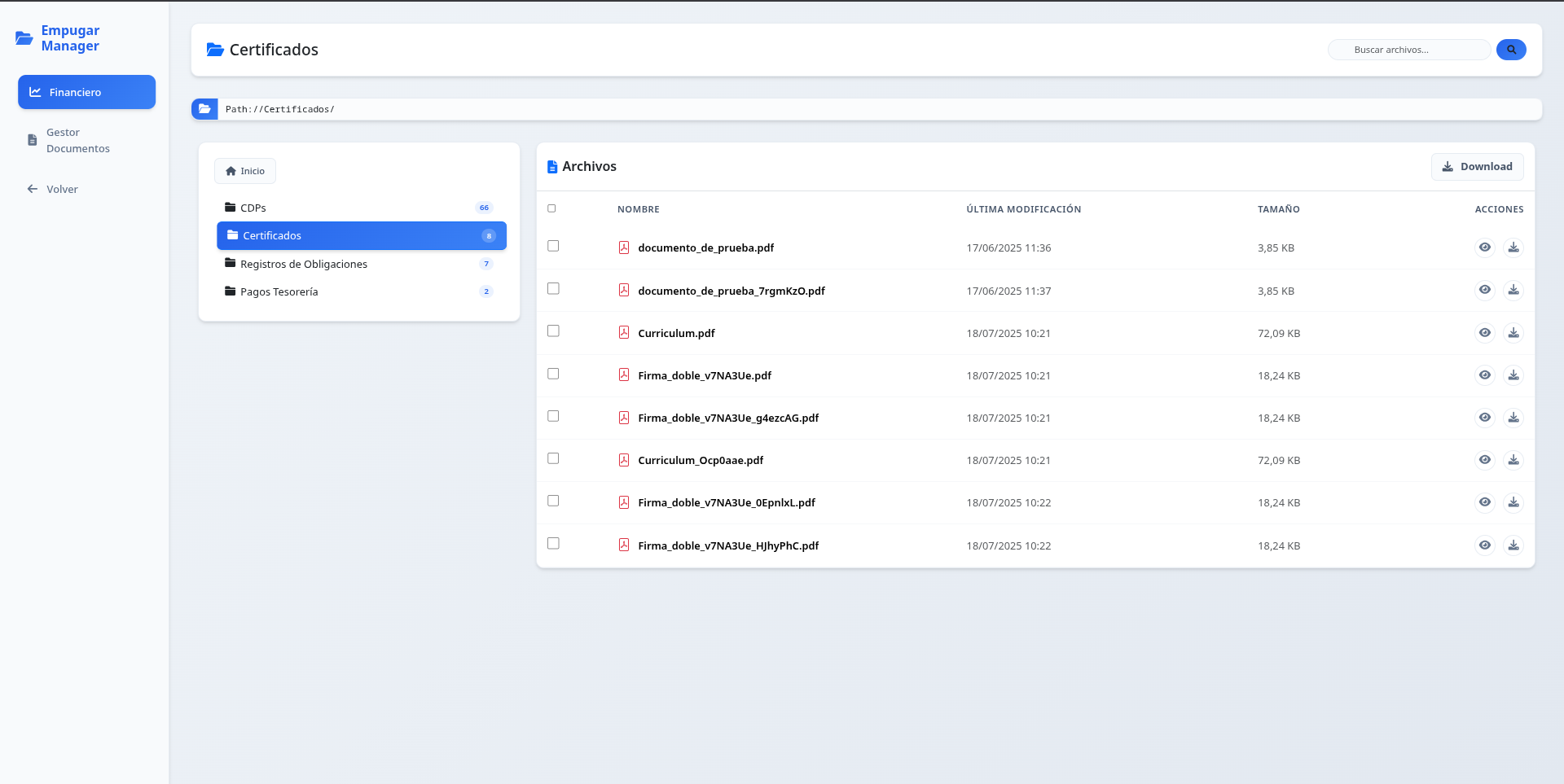Open the Financiero sidebar section
1564x784 pixels.
(86, 92)
